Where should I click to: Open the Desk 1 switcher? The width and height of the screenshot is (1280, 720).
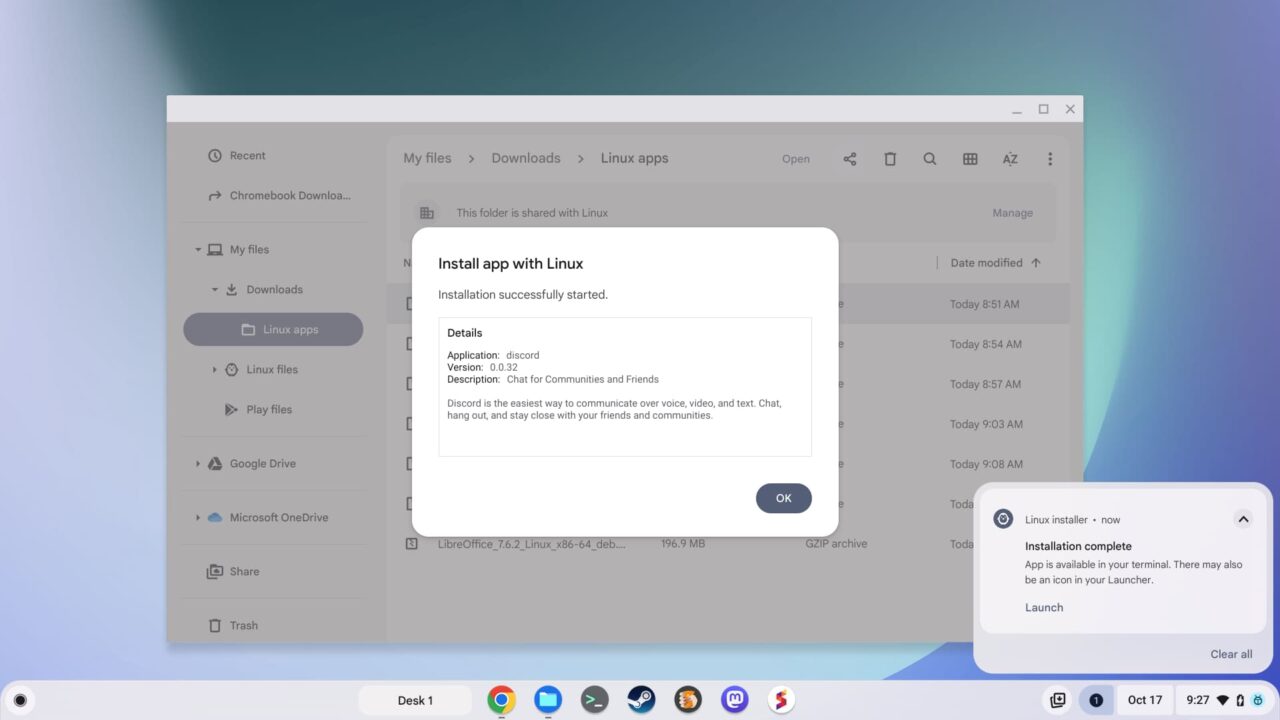415,700
